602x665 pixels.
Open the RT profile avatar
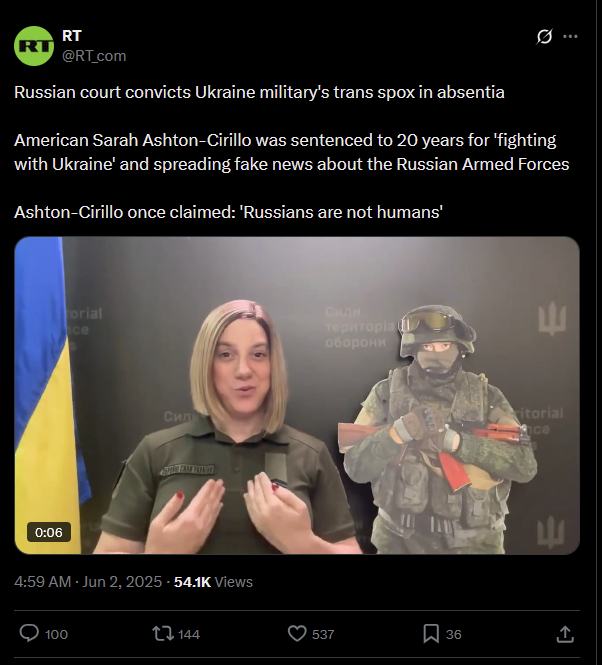34,46
